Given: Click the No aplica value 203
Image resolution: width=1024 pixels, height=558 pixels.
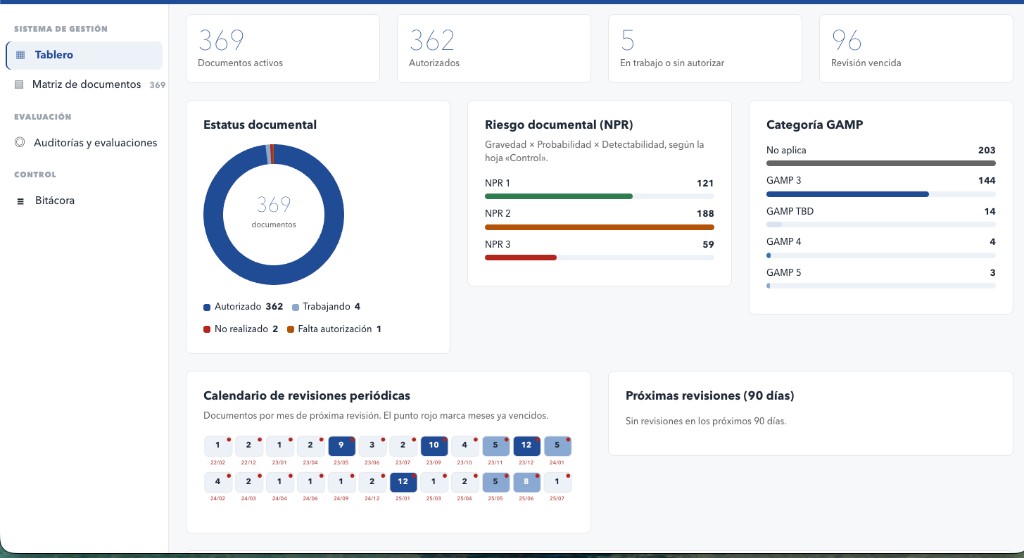Looking at the screenshot, I should 987,150.
